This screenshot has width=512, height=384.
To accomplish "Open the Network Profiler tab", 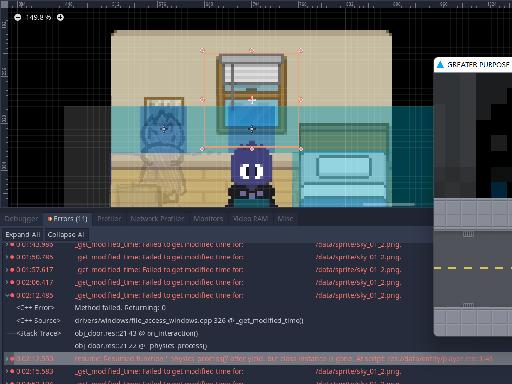I will pos(157,219).
